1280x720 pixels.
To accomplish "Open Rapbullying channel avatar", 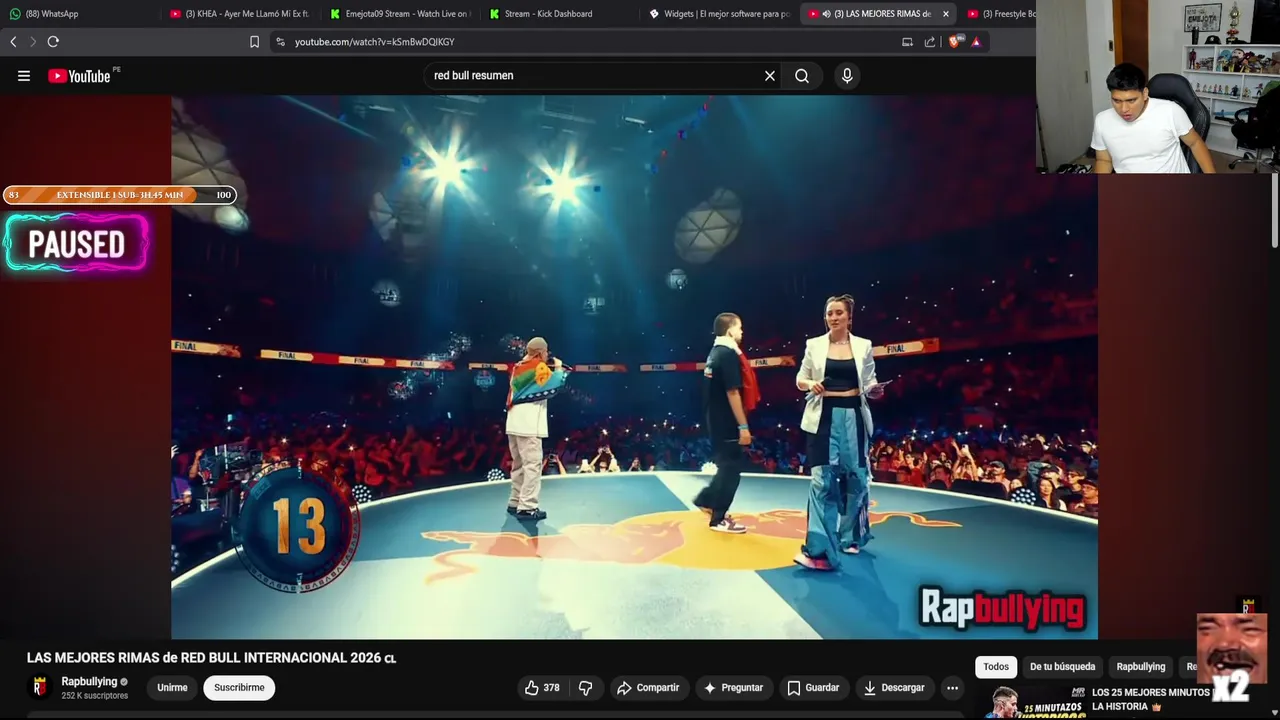I will (40, 687).
